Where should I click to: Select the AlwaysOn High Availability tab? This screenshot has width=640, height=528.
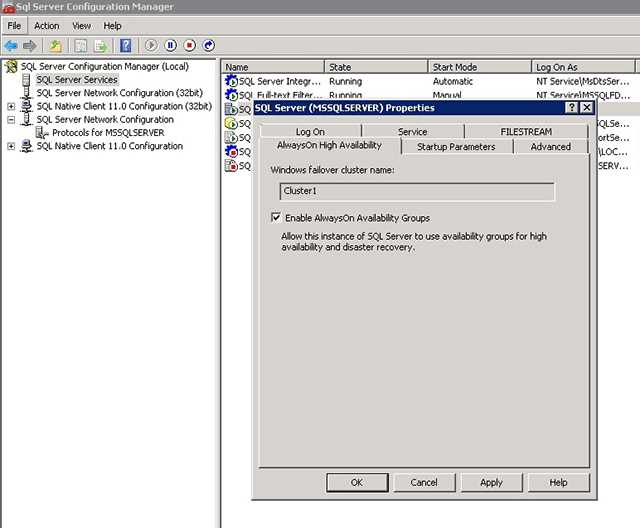coord(329,145)
